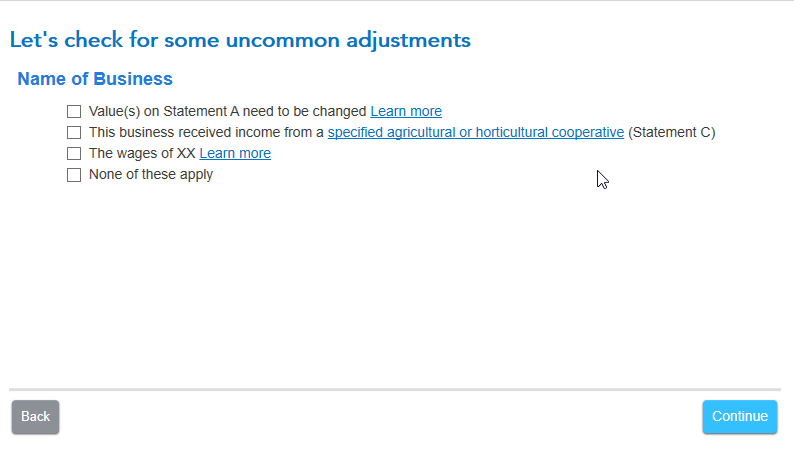Click the "The wages of XX" label text
The height and width of the screenshot is (450, 794).
pos(142,154)
